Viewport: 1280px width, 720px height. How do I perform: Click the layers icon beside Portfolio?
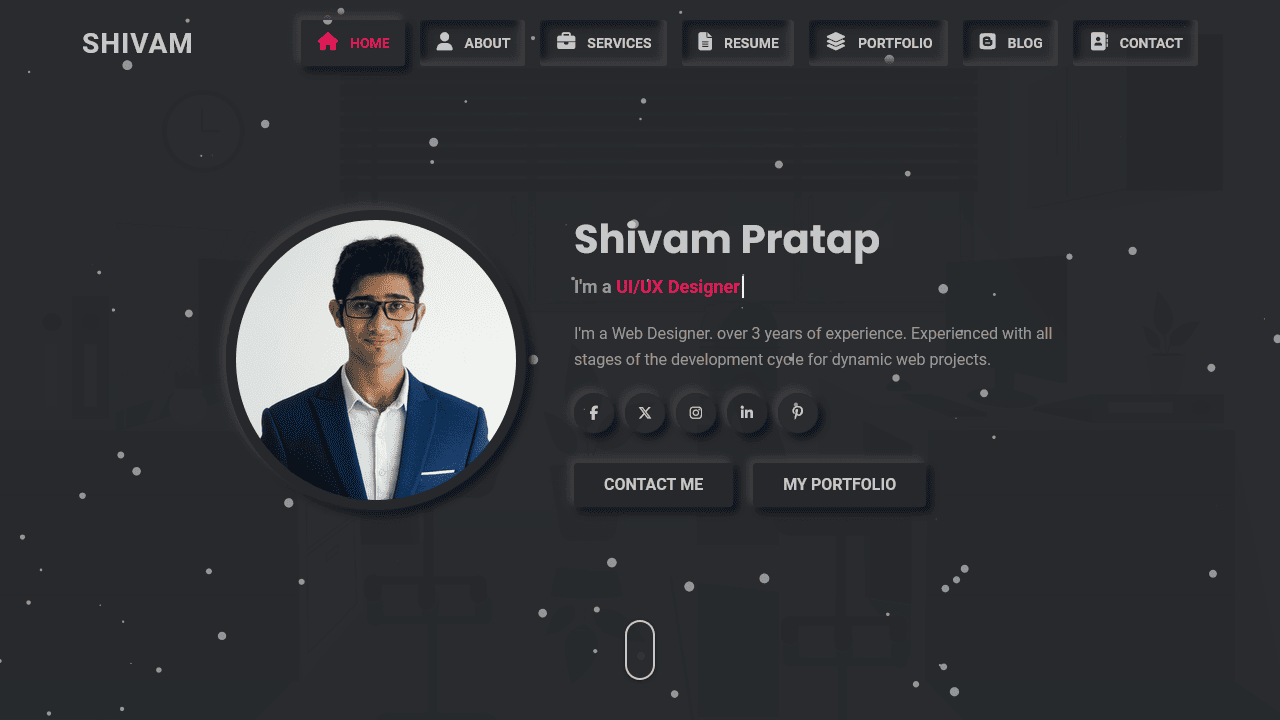point(836,41)
